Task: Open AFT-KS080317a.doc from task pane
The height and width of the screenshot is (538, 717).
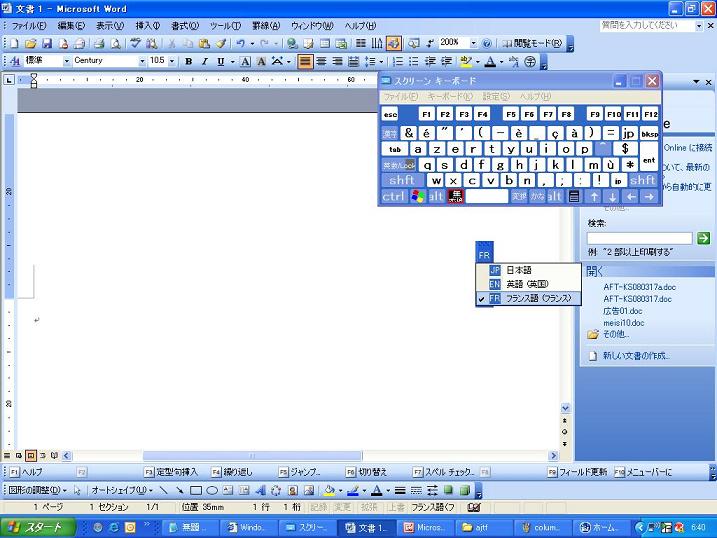Action: (x=639, y=287)
